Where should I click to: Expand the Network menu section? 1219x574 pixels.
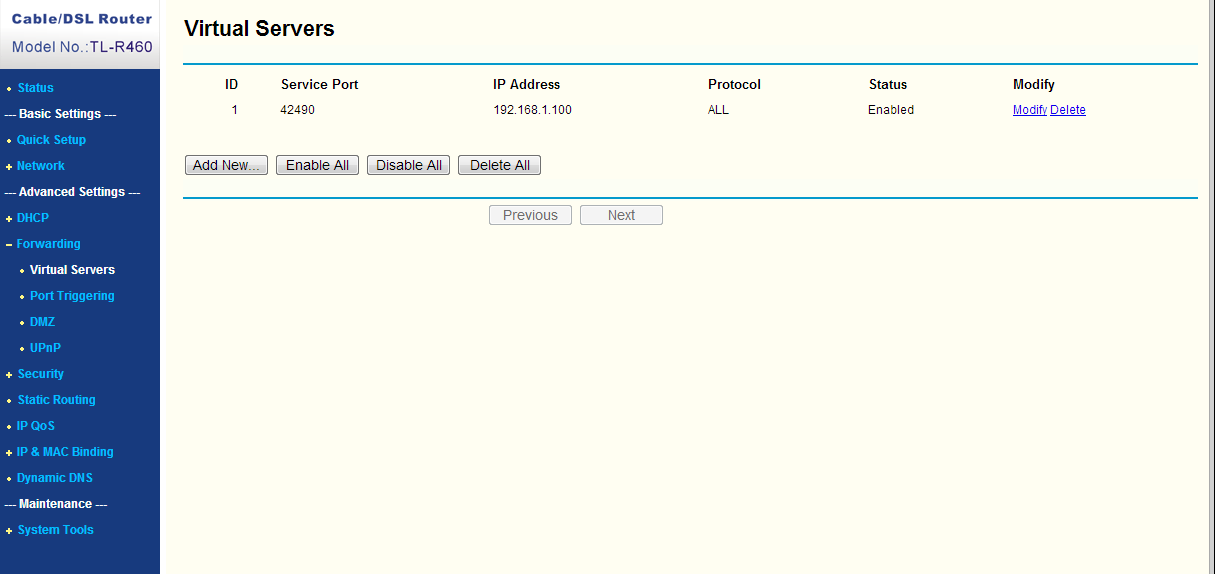(x=40, y=166)
